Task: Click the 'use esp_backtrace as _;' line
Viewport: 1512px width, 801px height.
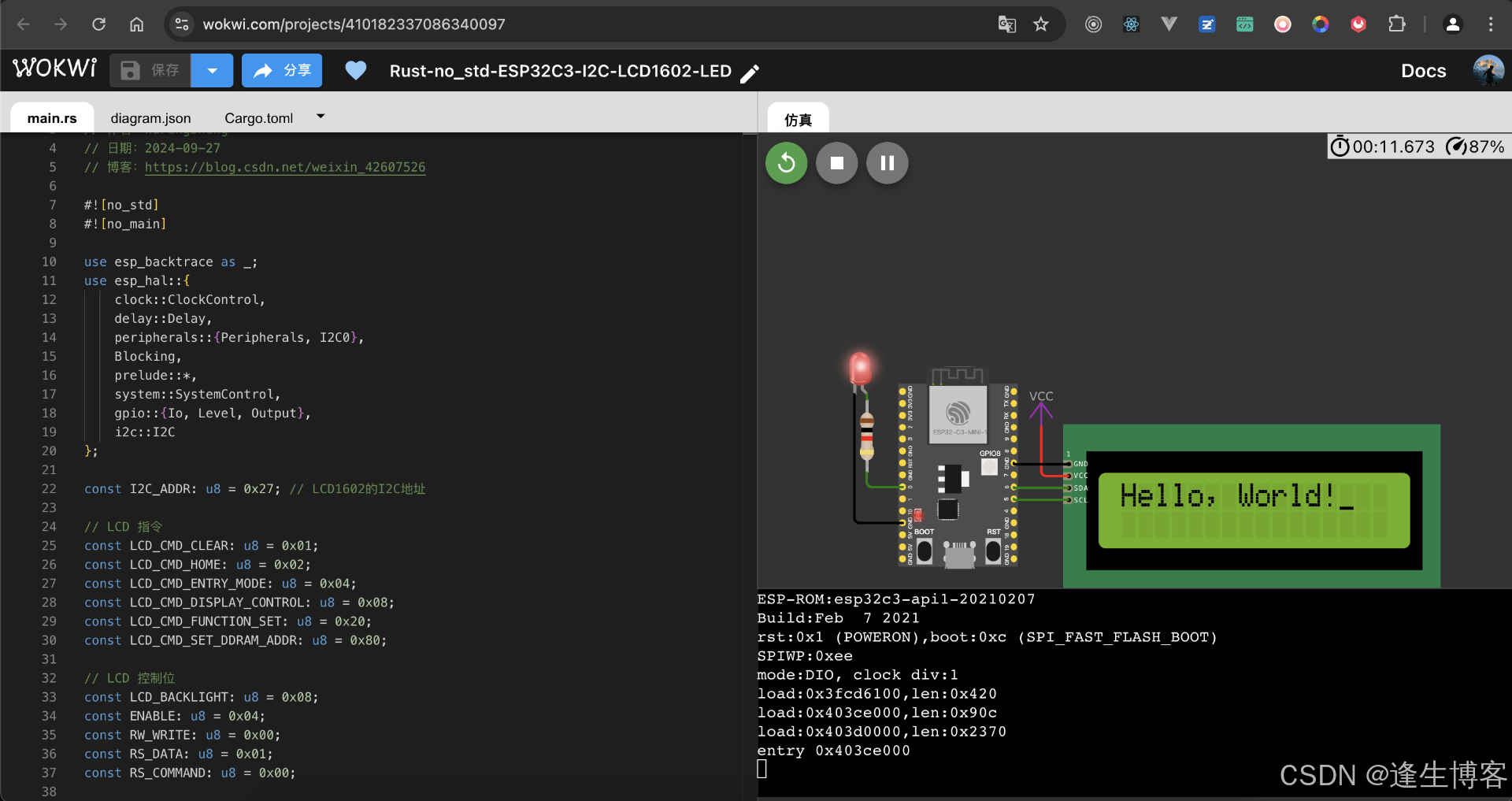Action: 171,261
